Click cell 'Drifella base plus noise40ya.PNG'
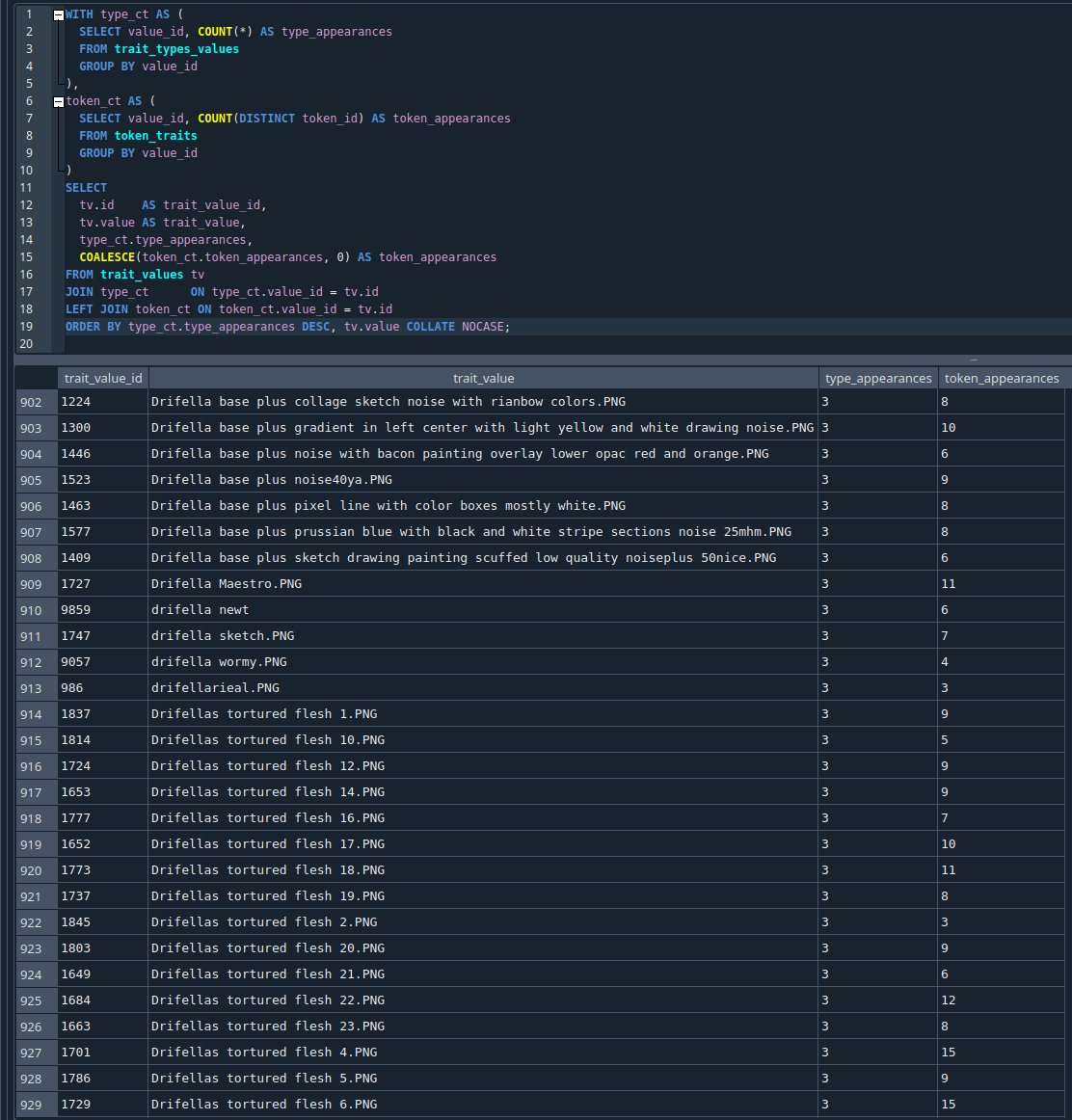Screen dimensions: 1072x1120 [x=483, y=480]
